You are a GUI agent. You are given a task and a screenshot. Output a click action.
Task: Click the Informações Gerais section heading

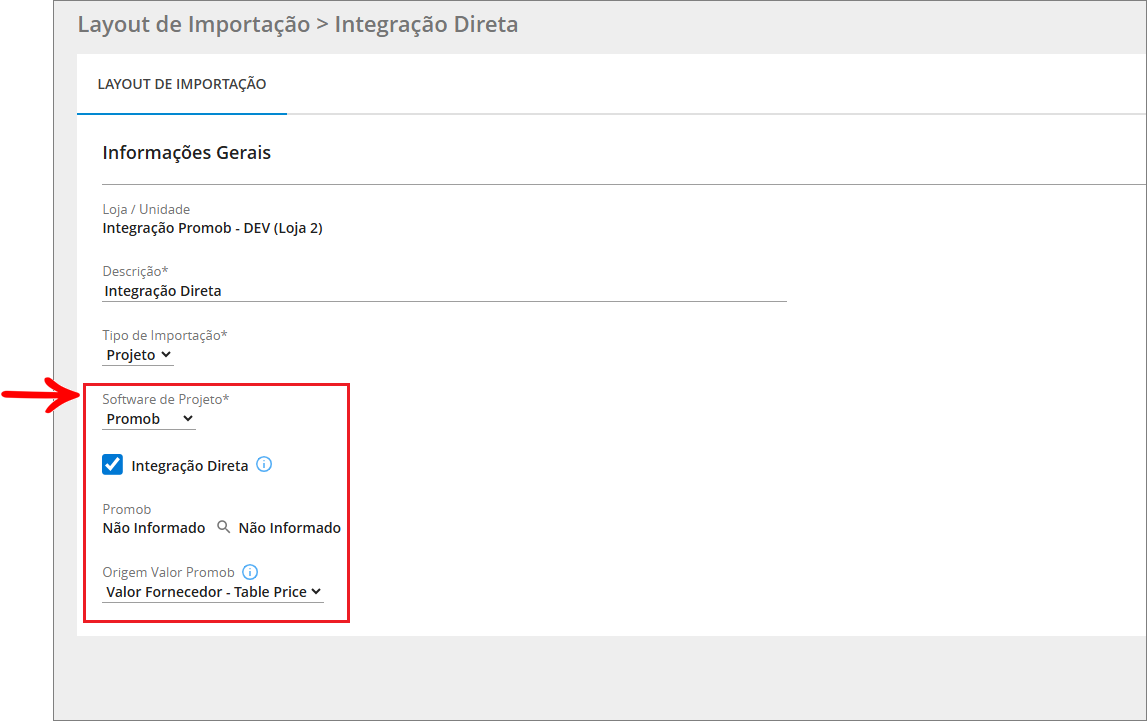tap(187, 153)
